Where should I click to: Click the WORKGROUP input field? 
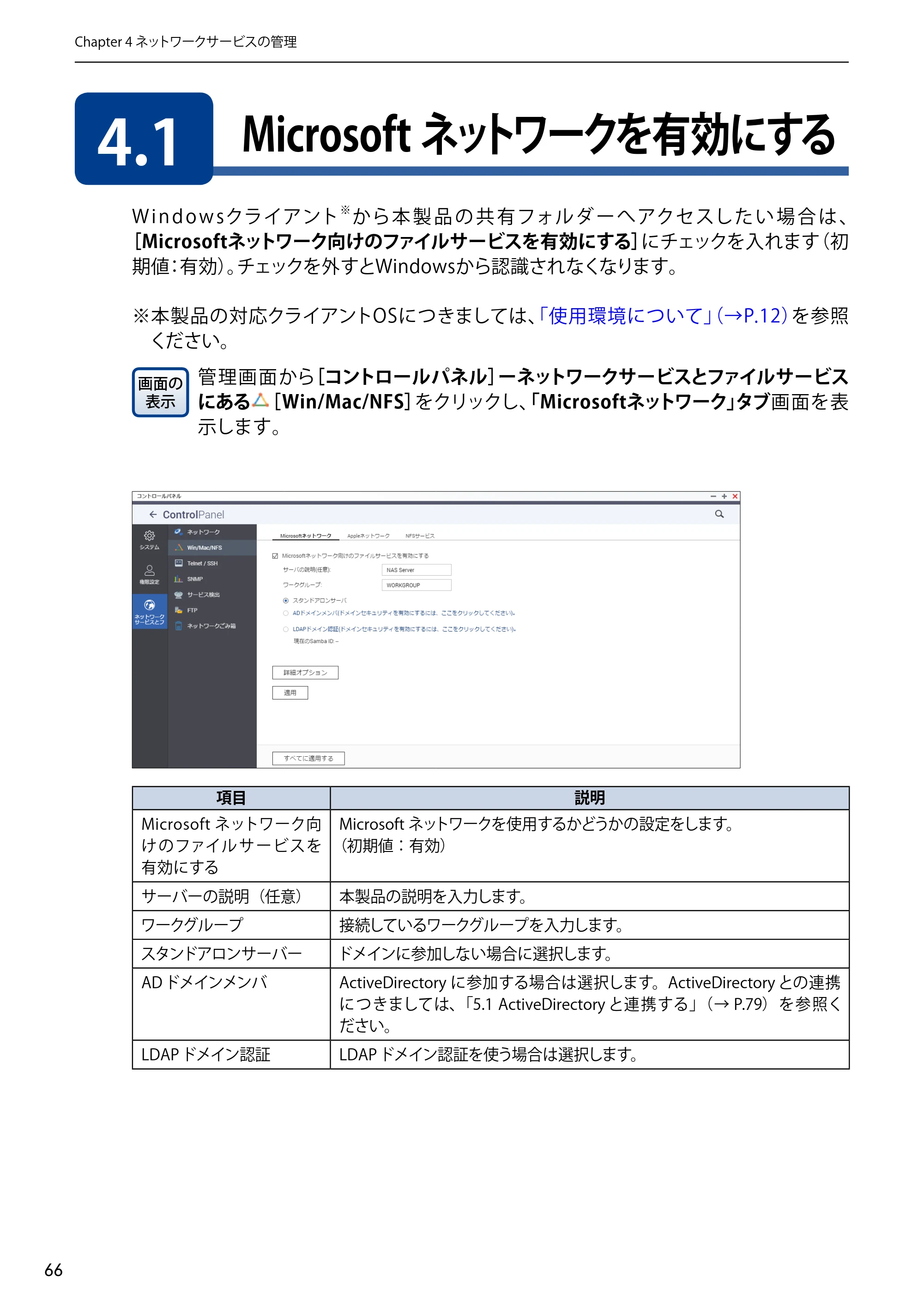pyautogui.click(x=417, y=585)
